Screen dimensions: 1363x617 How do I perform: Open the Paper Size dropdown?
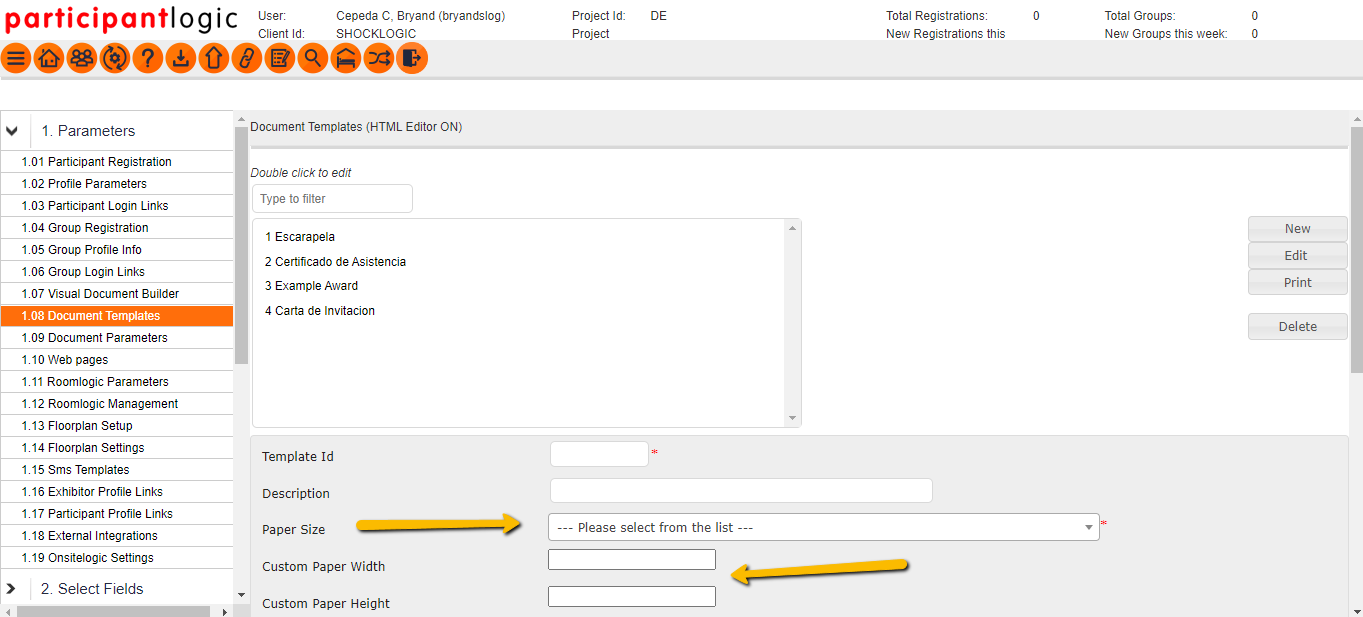[824, 527]
